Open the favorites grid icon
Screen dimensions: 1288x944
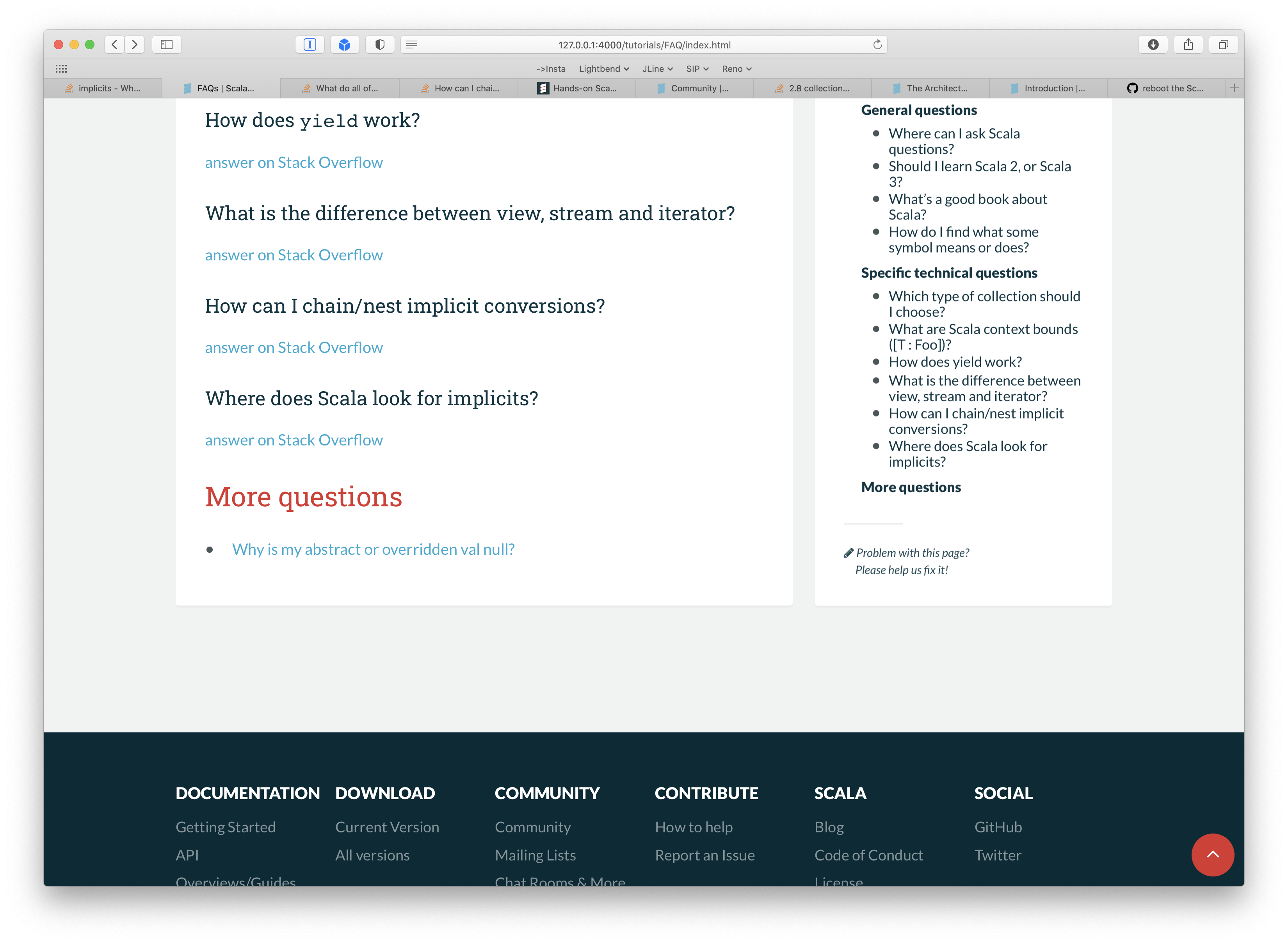pos(61,69)
